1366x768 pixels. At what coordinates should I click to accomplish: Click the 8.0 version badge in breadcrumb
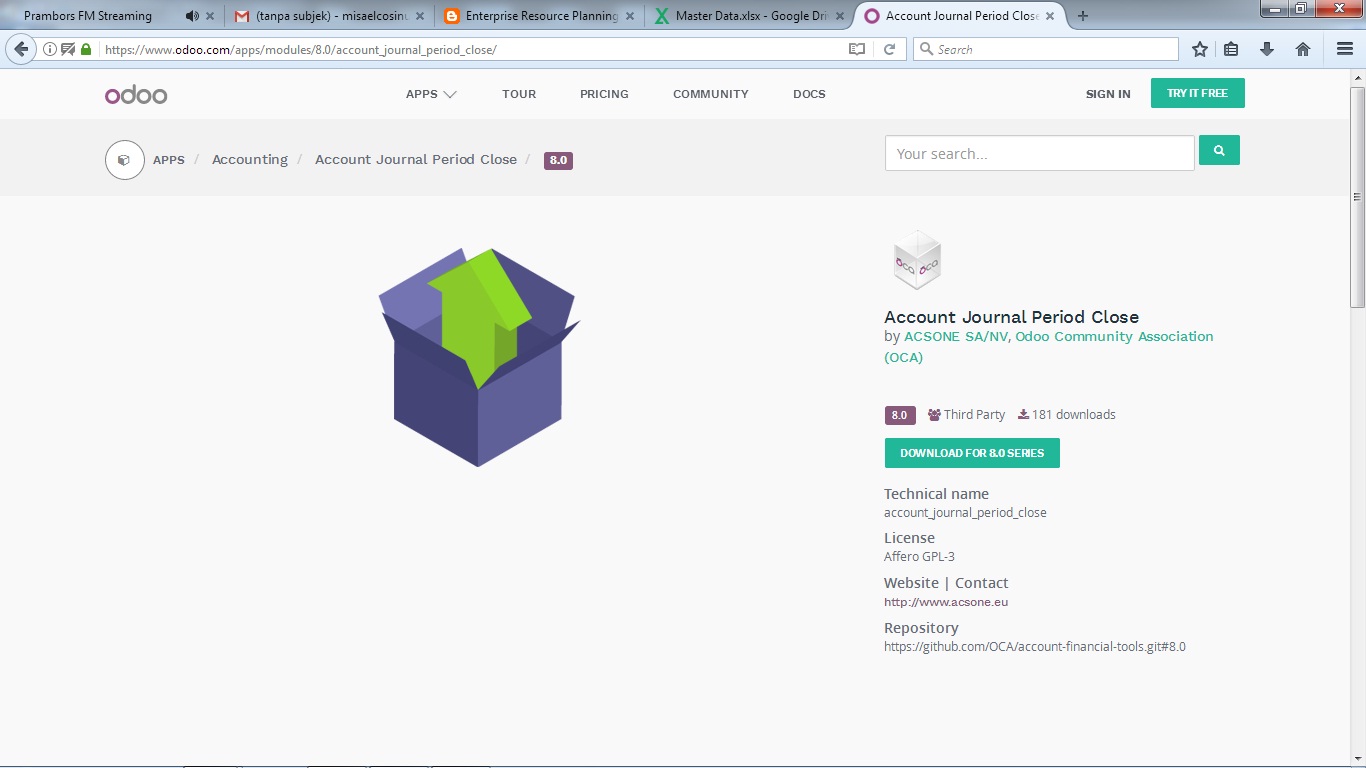coord(558,160)
